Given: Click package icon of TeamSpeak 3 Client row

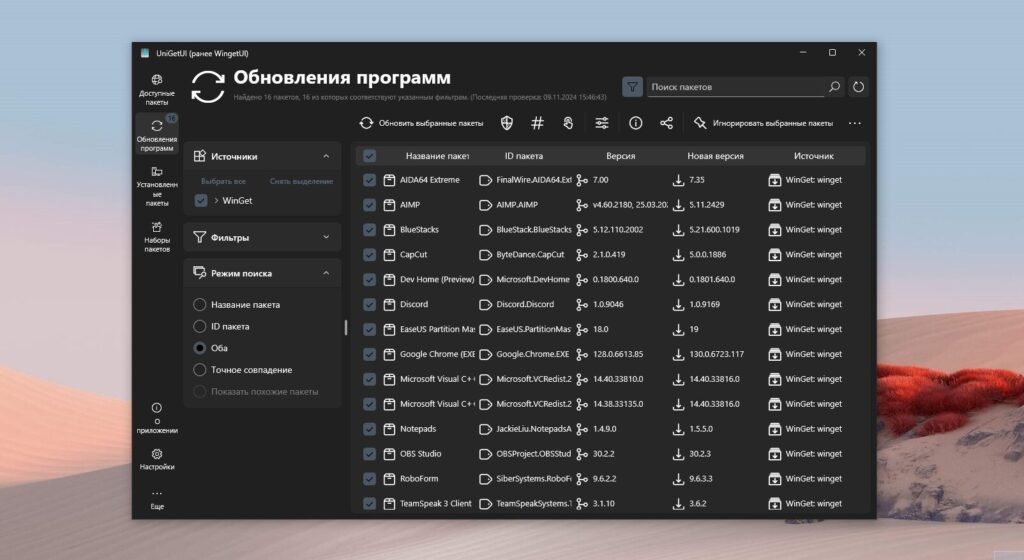Looking at the screenshot, I should pos(389,503).
